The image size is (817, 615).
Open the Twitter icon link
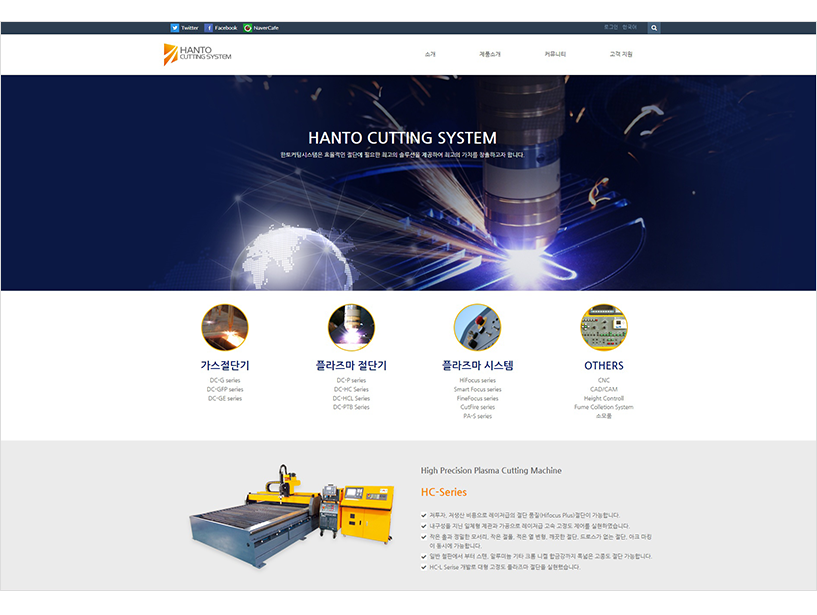coord(175,28)
